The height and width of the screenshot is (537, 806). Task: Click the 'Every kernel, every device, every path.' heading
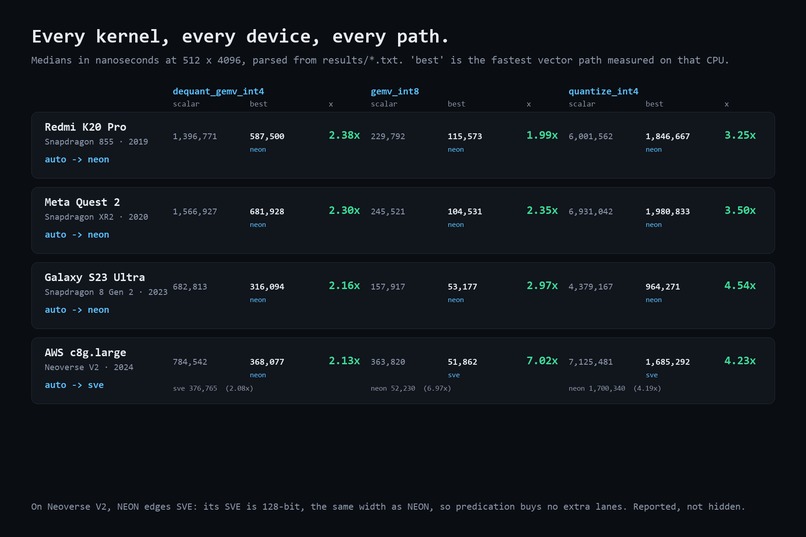[x=240, y=36]
